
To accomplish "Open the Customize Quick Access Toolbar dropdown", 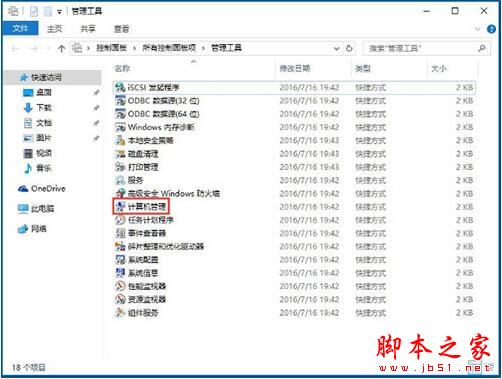I will pos(59,12).
